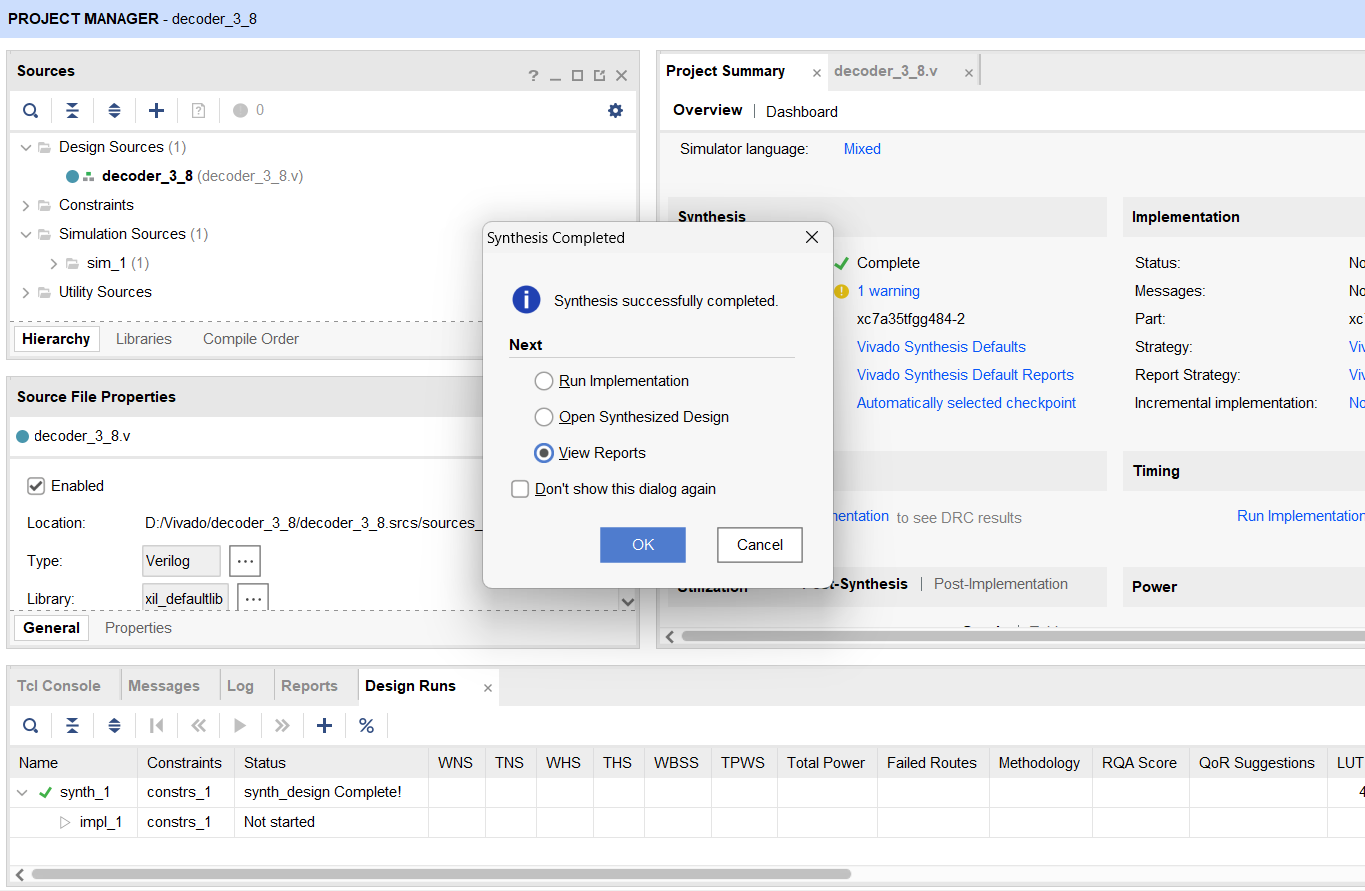Click the search icon in Sources panel
Image resolution: width=1365 pixels, height=891 pixels.
(31, 111)
